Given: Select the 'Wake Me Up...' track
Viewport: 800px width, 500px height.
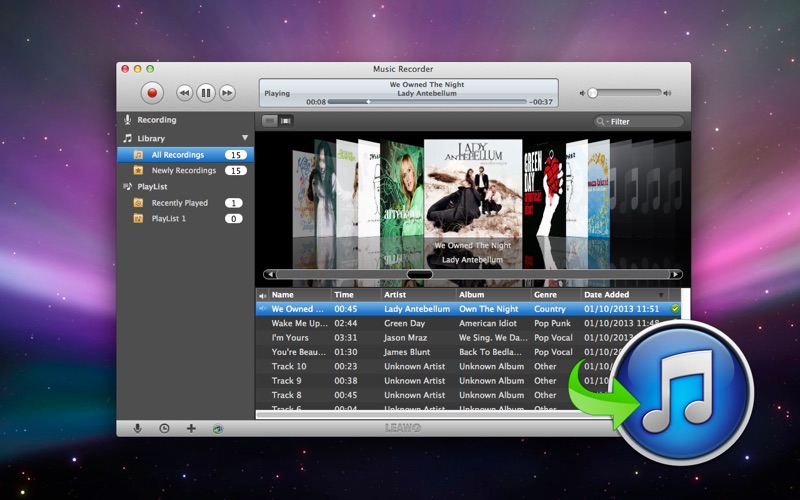Looking at the screenshot, I should pos(299,323).
